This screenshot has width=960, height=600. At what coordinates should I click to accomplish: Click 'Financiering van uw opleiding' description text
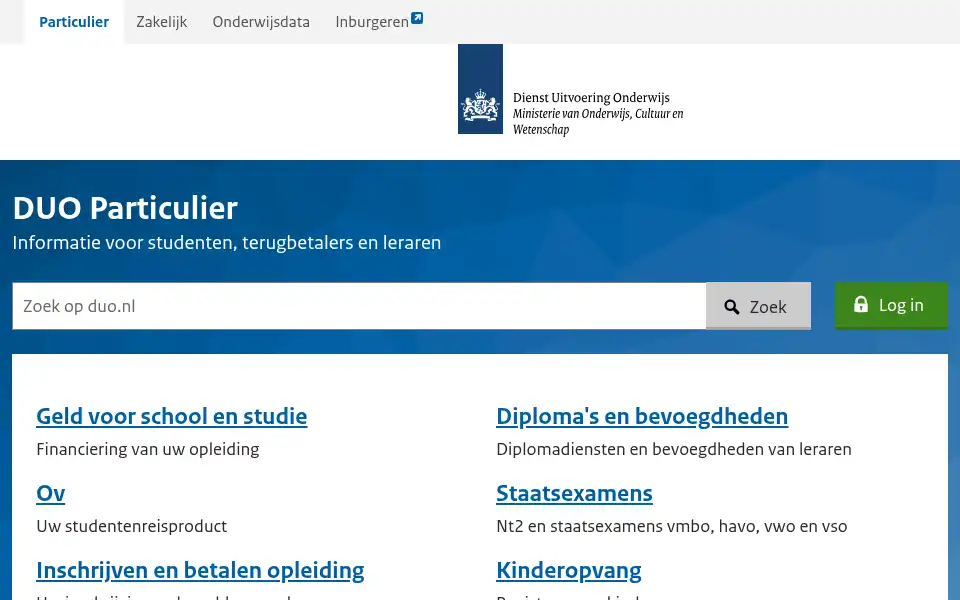(x=148, y=449)
